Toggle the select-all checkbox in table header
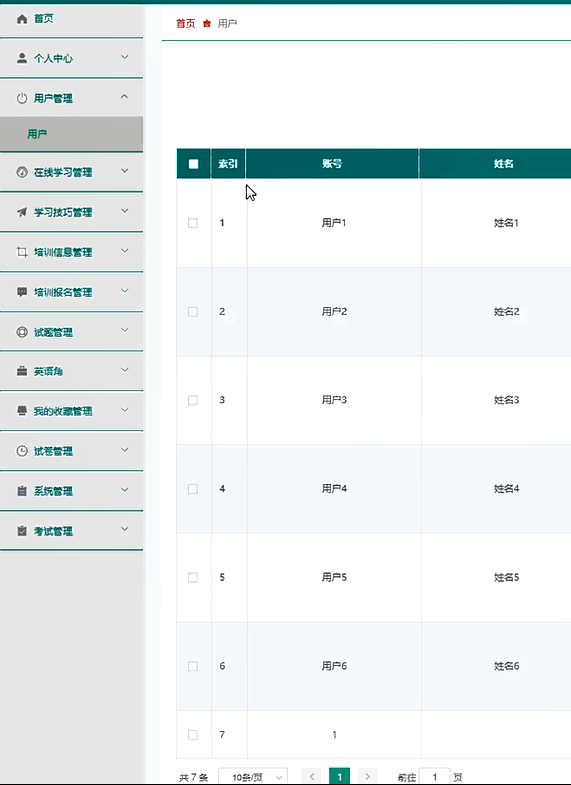The image size is (571, 785). (193, 164)
